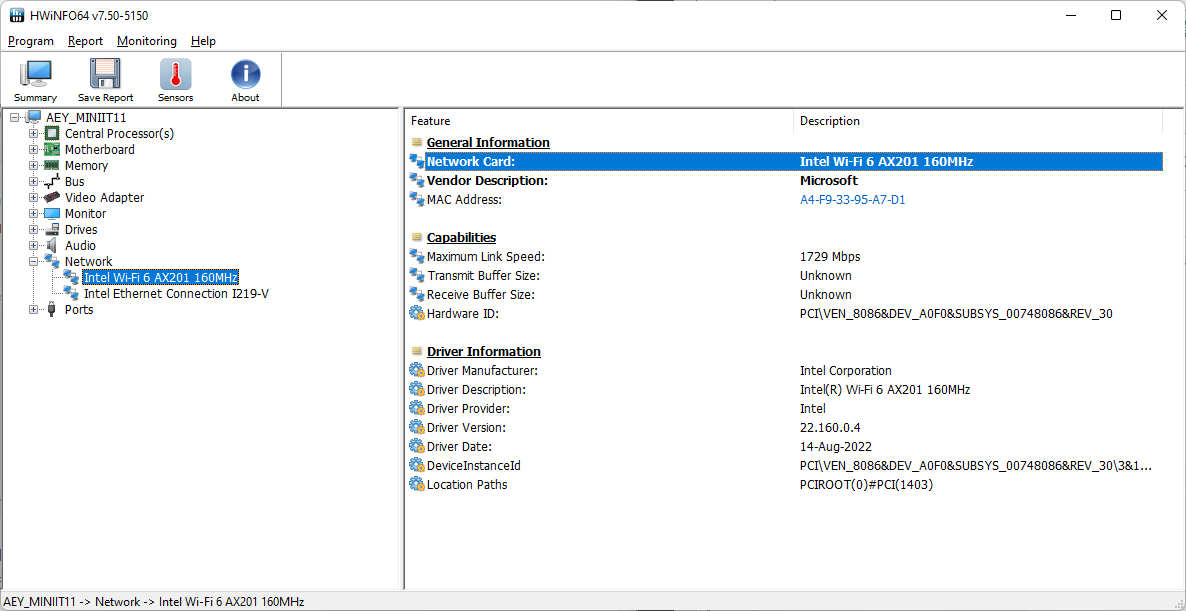Click the Monitor tree icon
Viewport: 1186px width, 611px height.
coord(51,213)
